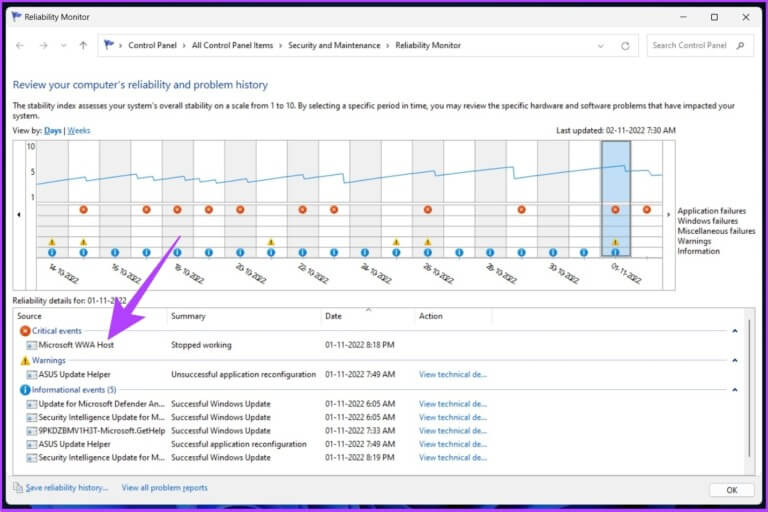Viewport: 768px width, 512px height.
Task: Click the Microsoft WWA Host row icon
Action: (31, 345)
